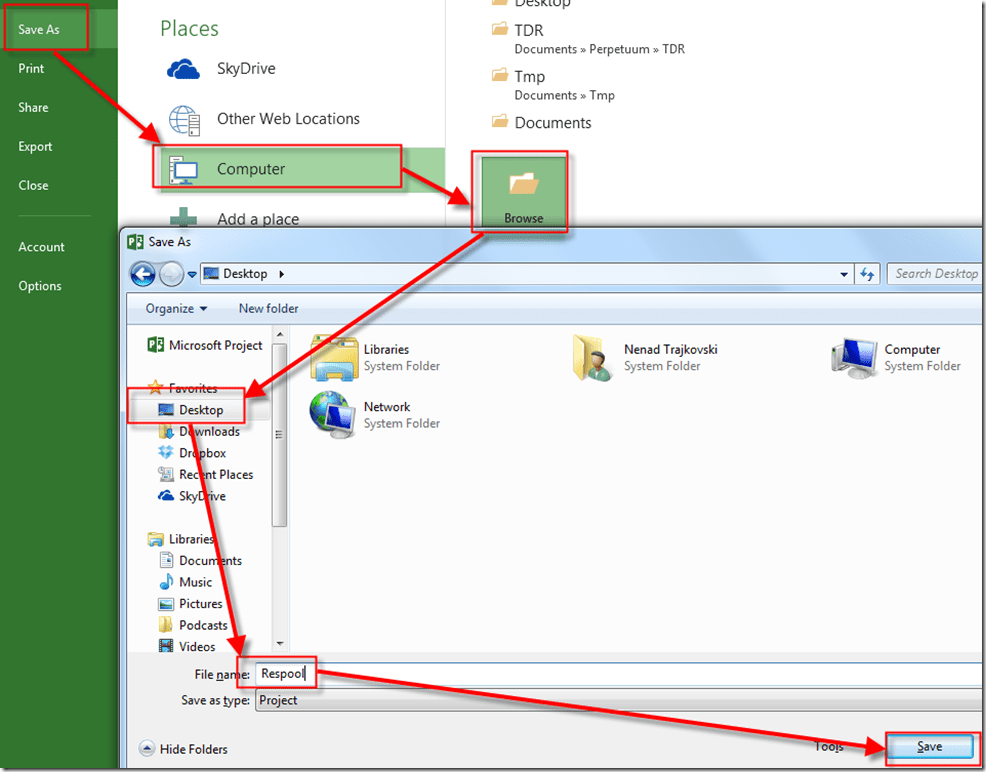
Task: Select Desktop under Favorites
Action: 200,410
